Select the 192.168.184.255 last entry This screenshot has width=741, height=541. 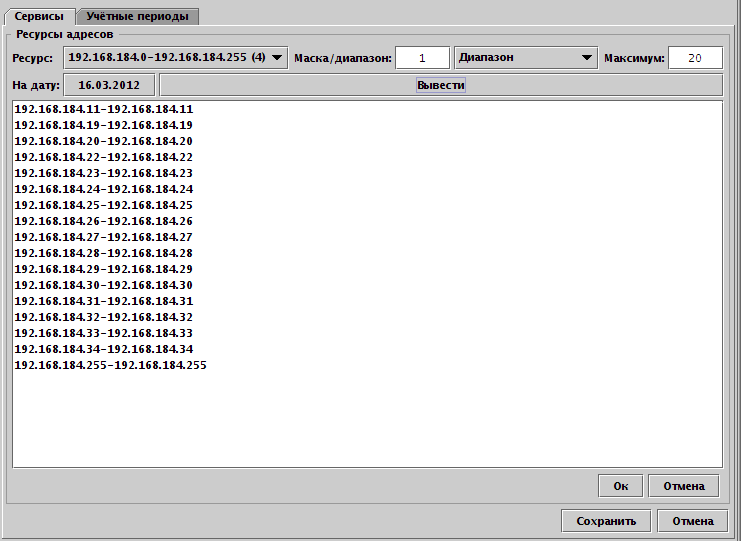[110, 365]
